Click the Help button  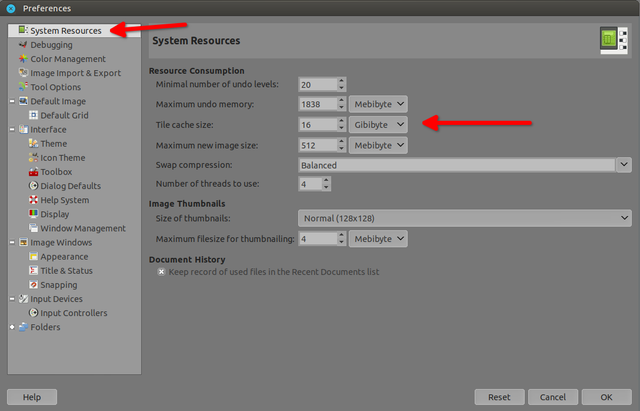click(32, 397)
